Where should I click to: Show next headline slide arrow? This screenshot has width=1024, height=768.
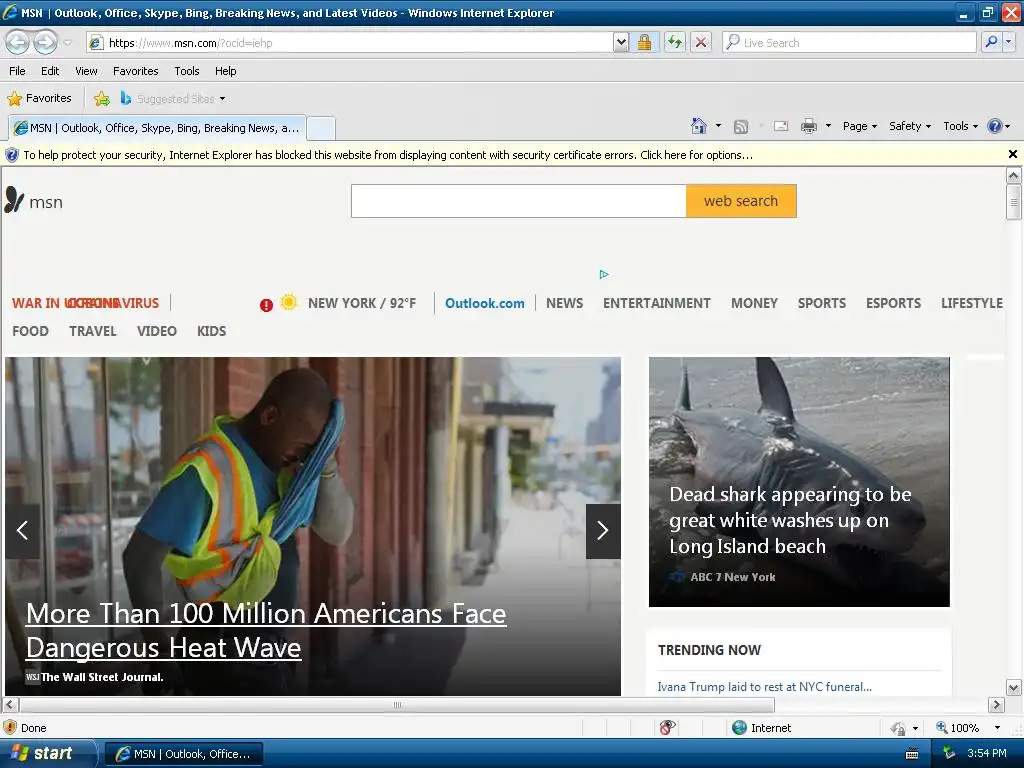(x=603, y=530)
